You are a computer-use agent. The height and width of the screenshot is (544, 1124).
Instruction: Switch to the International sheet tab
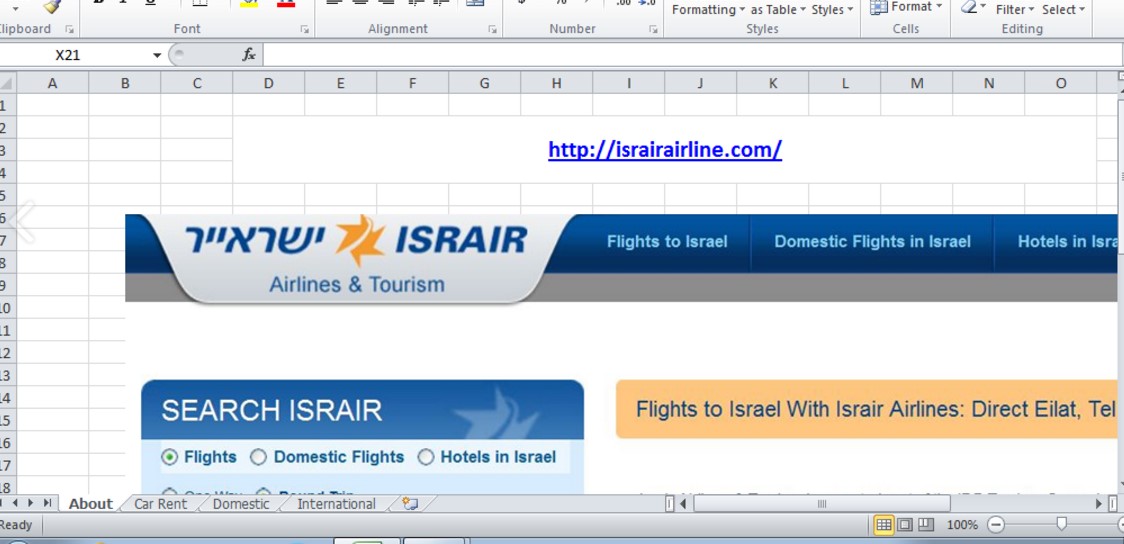[x=336, y=504]
